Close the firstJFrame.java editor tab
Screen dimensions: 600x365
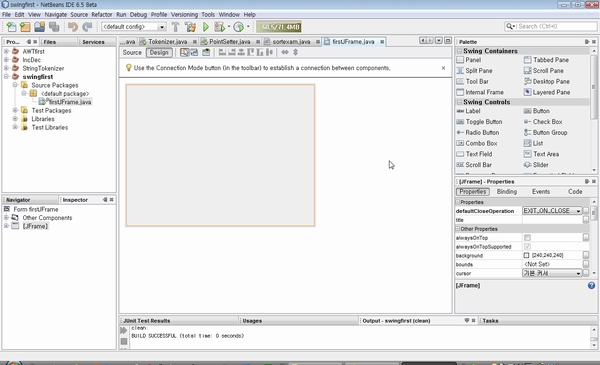382,42
